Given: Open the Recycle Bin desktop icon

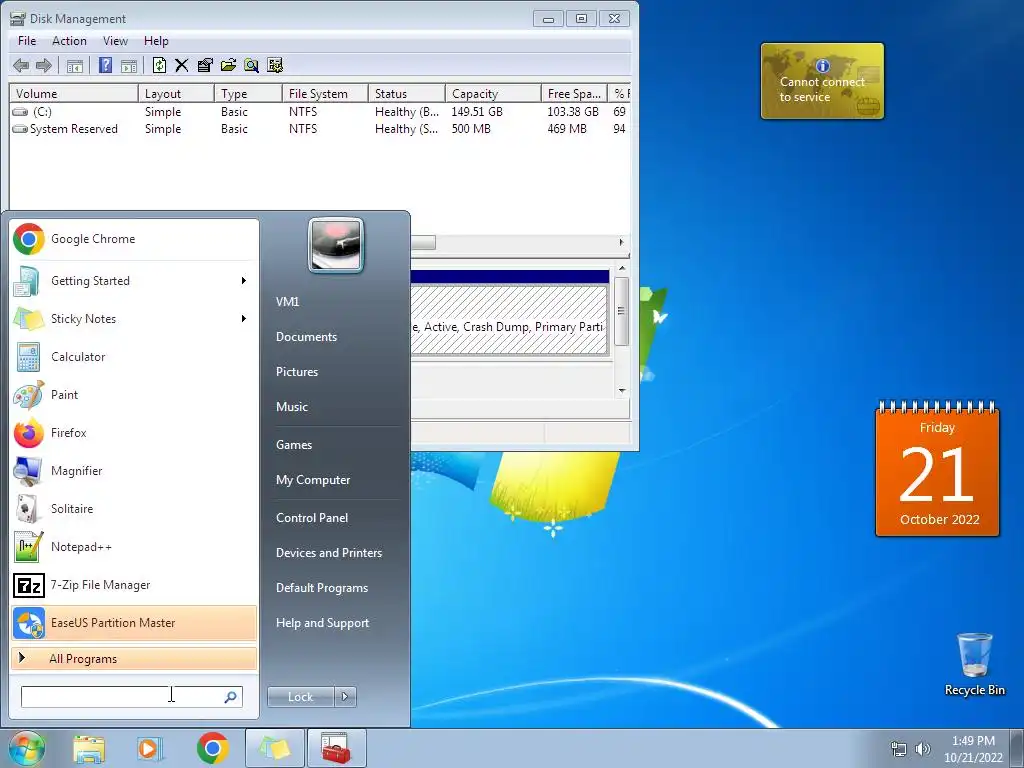Looking at the screenshot, I should click(x=974, y=664).
